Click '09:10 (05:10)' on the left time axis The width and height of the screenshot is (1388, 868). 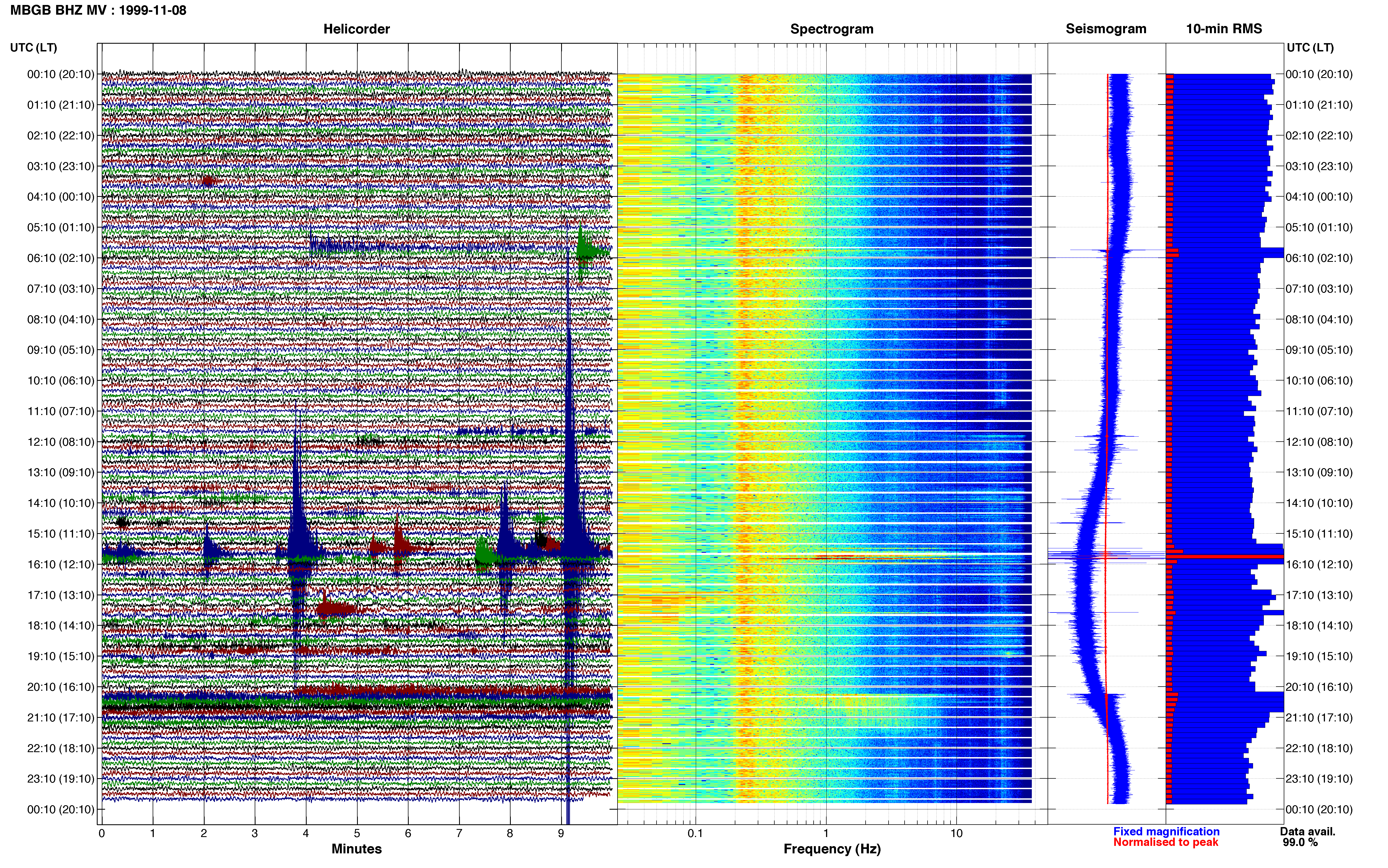click(61, 350)
